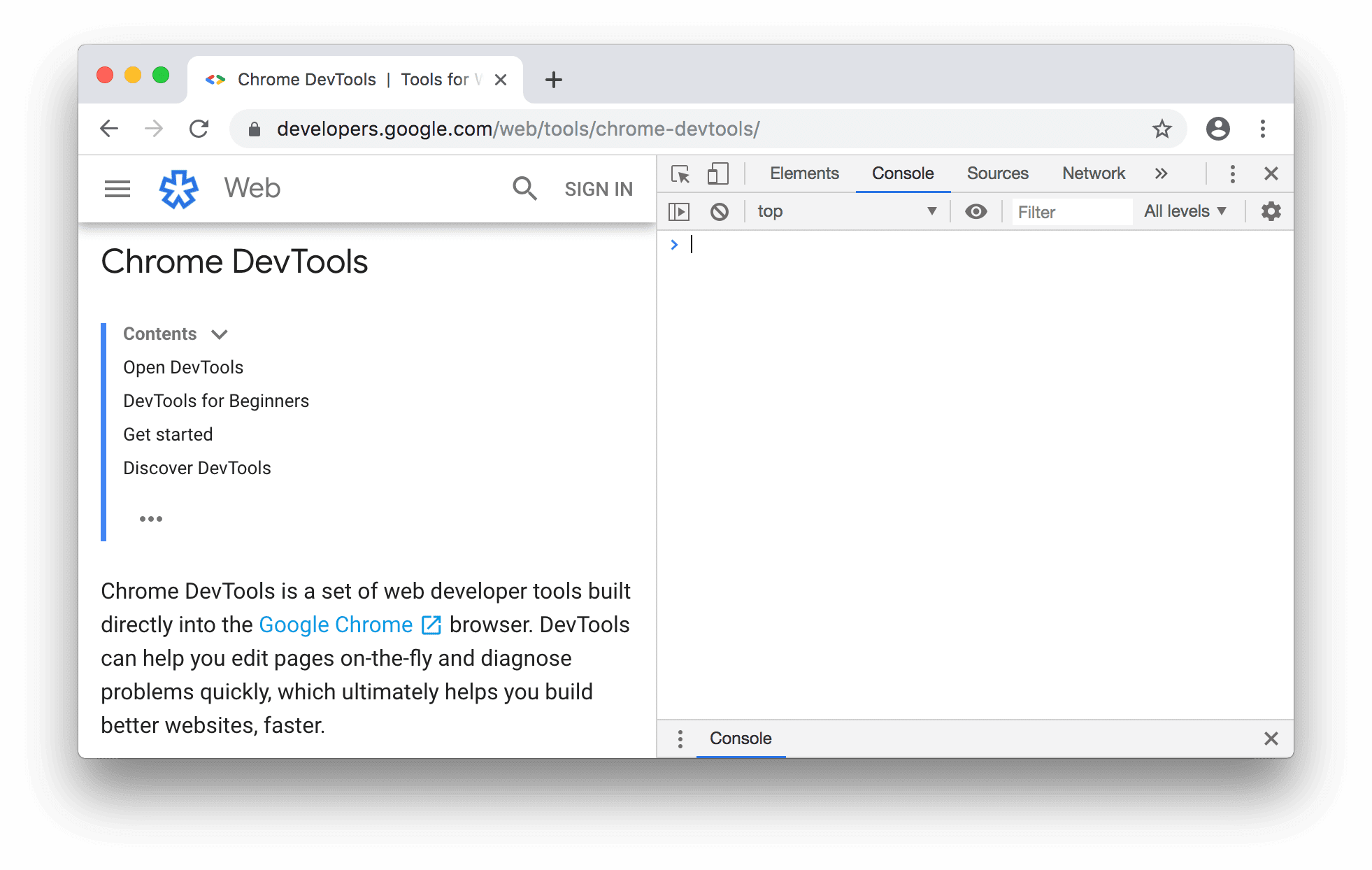This screenshot has height=870, width=1372.
Task: Click the Network panel tab icon
Action: pyautogui.click(x=1094, y=172)
